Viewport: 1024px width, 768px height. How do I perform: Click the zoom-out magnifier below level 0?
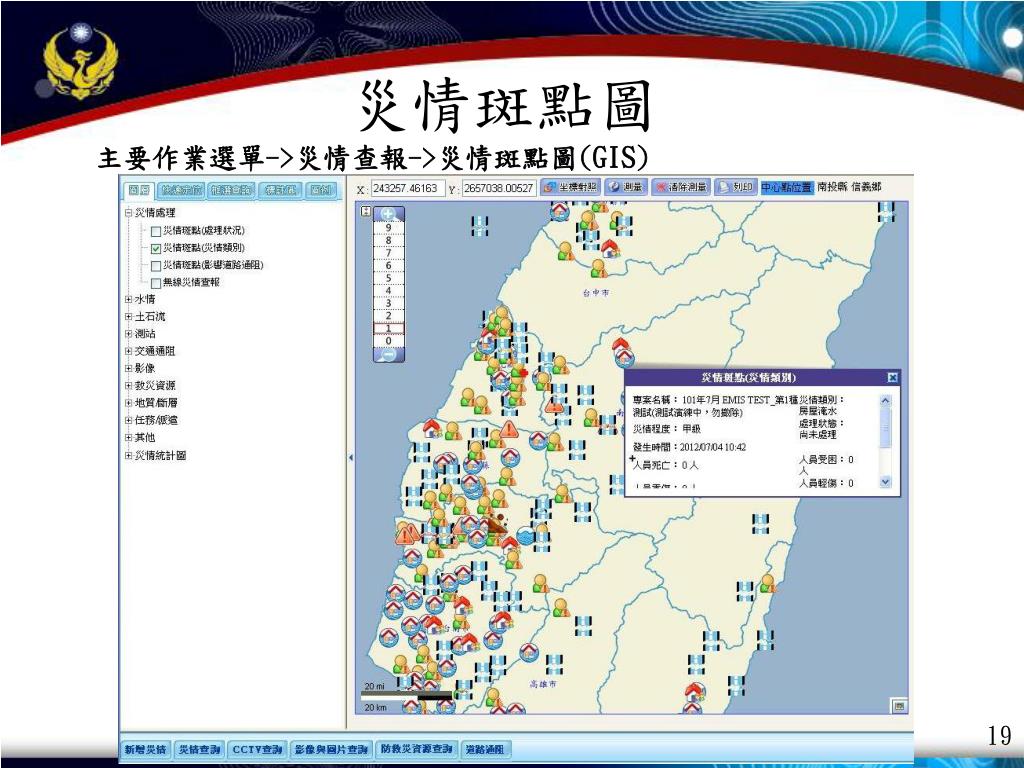[x=389, y=355]
